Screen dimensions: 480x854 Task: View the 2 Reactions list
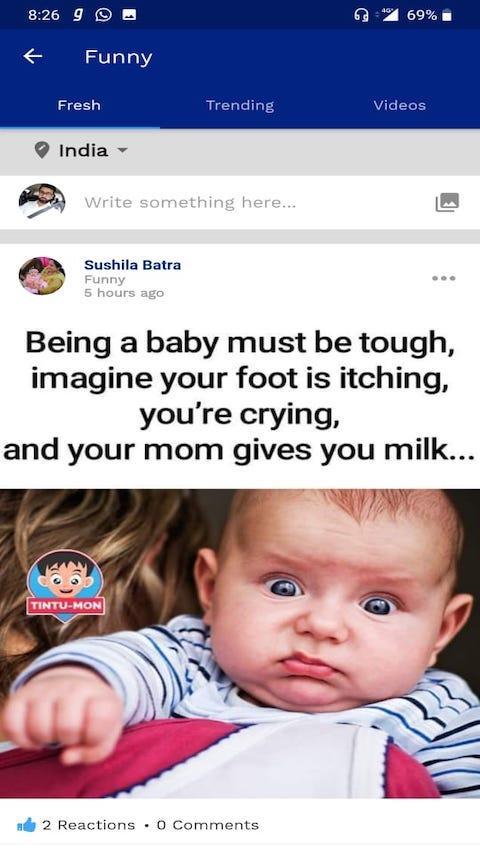click(88, 825)
